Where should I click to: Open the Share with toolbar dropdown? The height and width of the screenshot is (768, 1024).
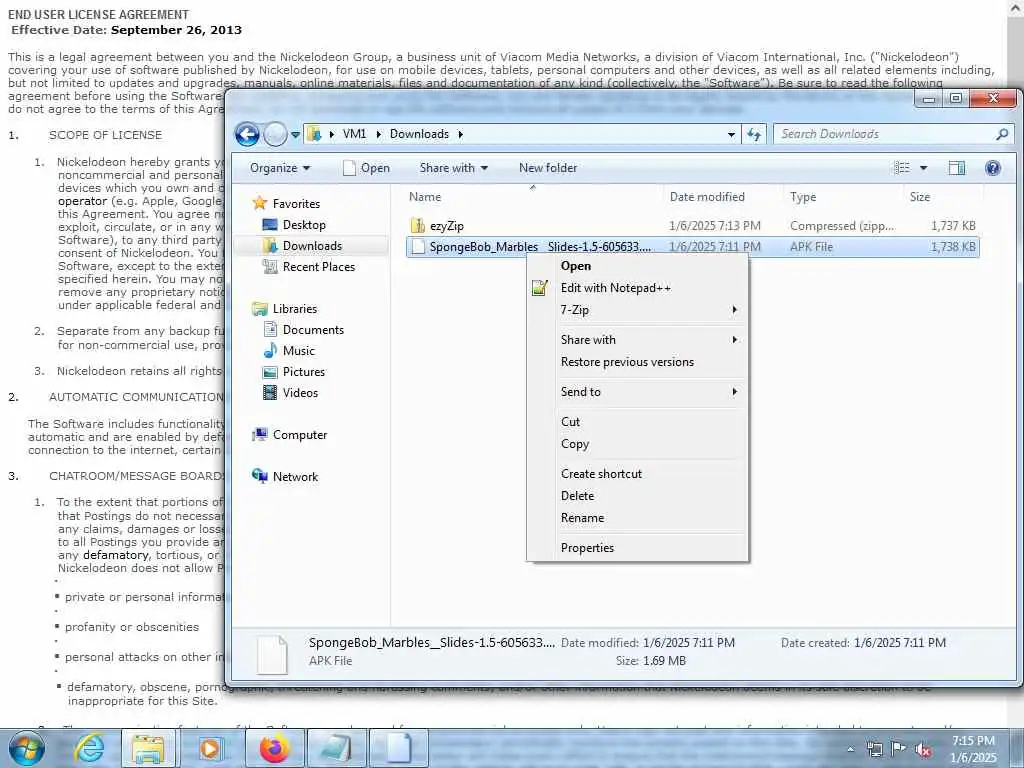pos(453,168)
